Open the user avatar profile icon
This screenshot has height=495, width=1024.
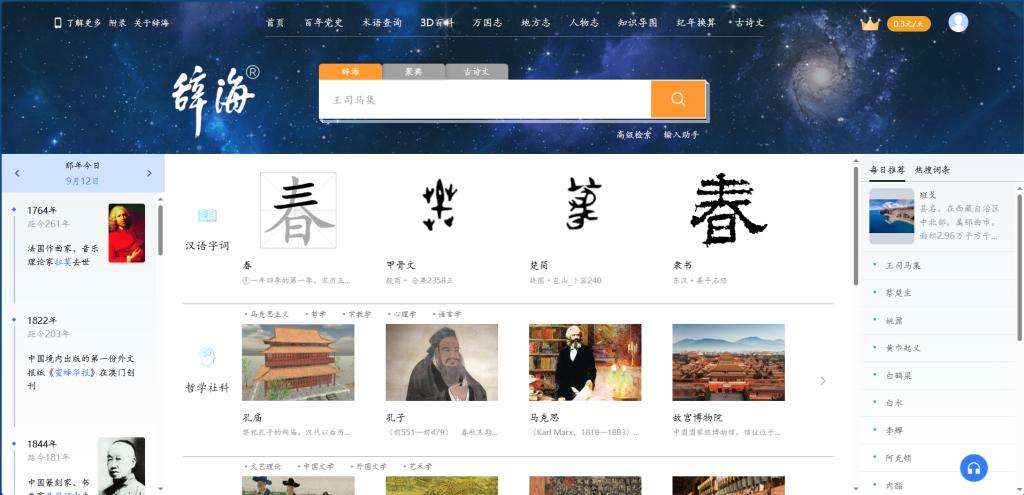coord(958,22)
